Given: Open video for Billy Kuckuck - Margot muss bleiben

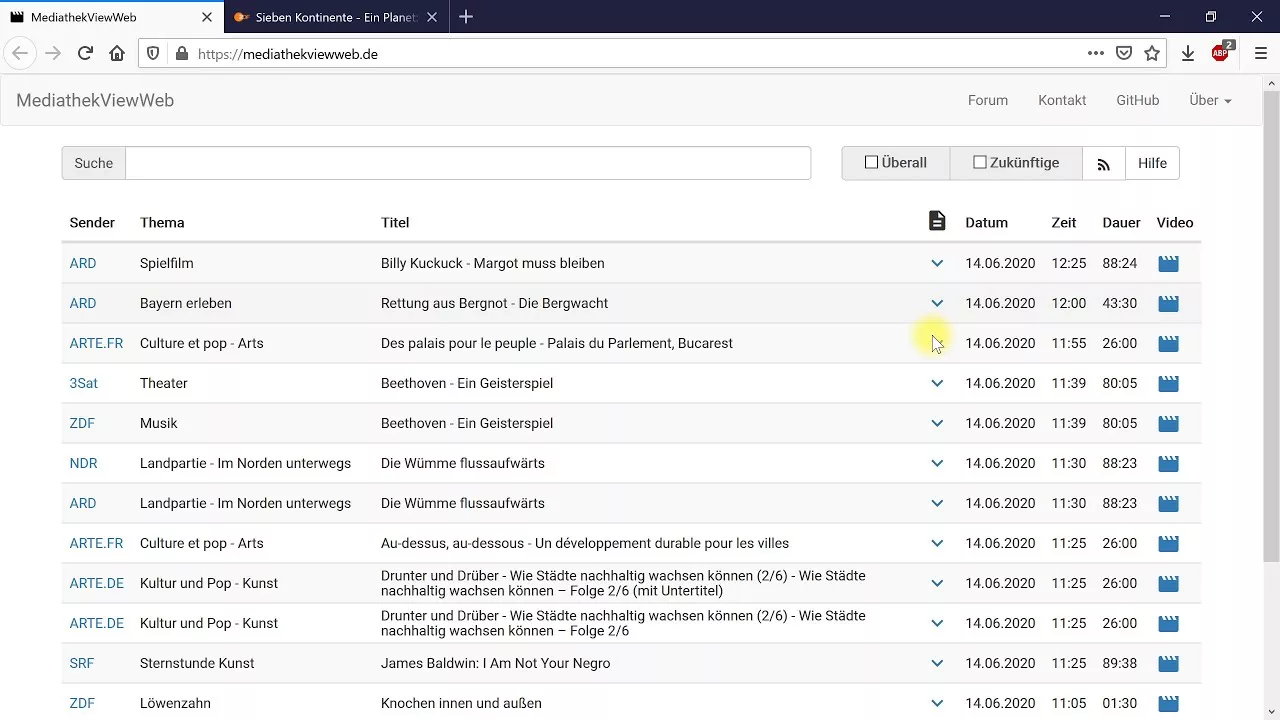Looking at the screenshot, I should click(x=1168, y=264).
